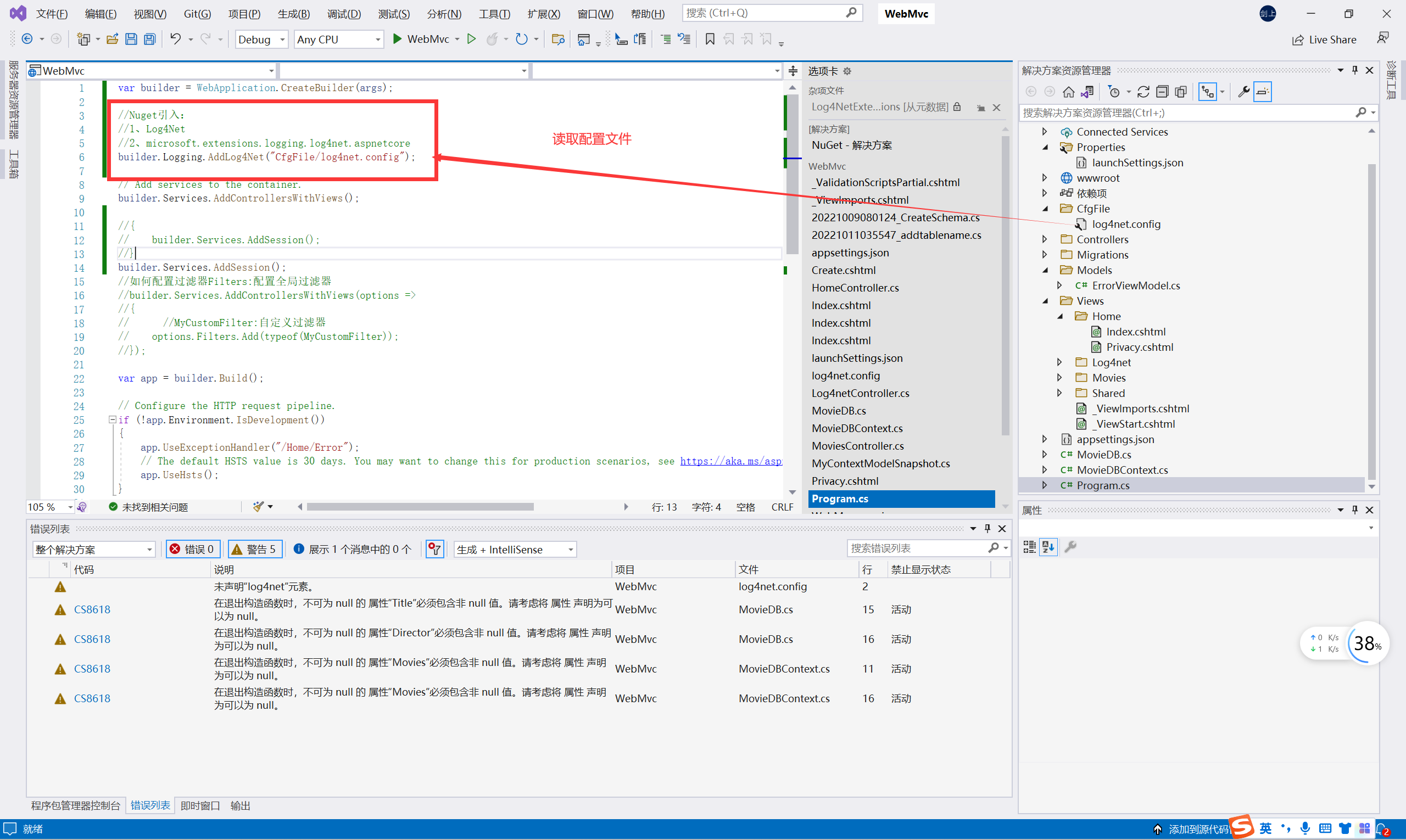Screen dimensions: 1406x840
Task: Click the CS8618 link for Title warning
Action: (x=92, y=609)
